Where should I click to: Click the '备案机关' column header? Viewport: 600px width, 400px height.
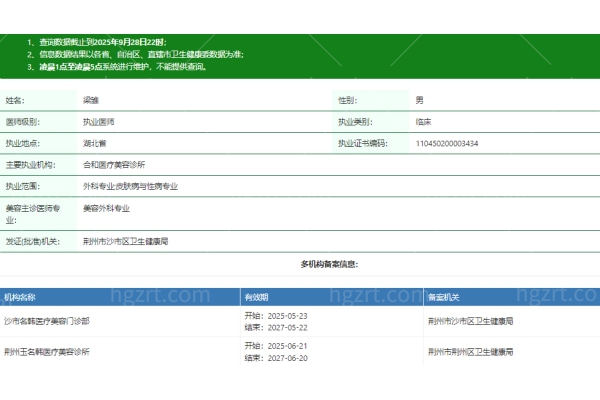[x=443, y=297]
